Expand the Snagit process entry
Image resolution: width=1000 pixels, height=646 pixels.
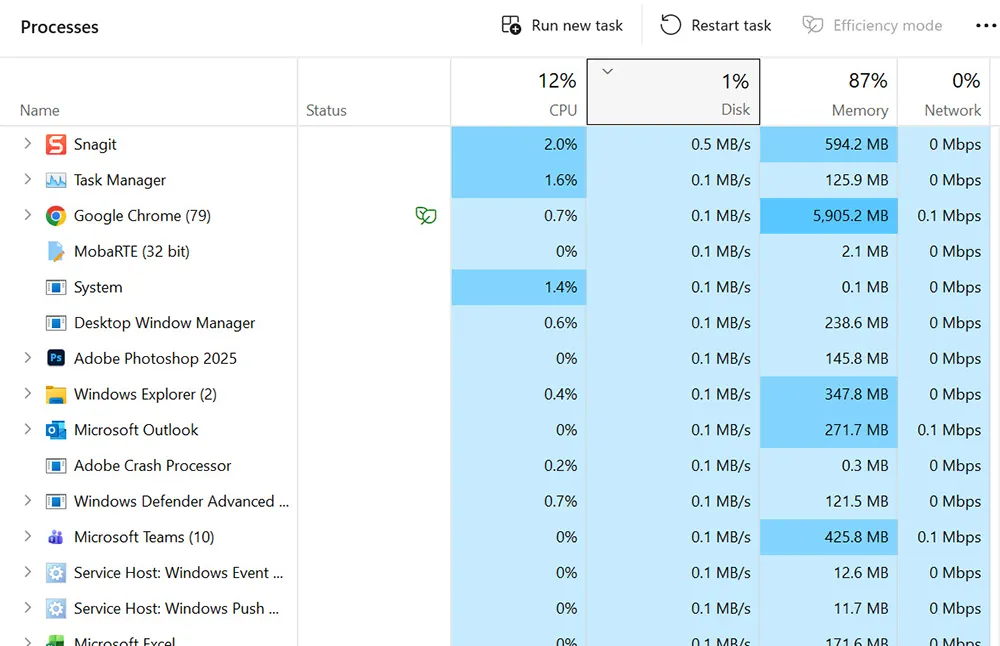tap(26, 144)
